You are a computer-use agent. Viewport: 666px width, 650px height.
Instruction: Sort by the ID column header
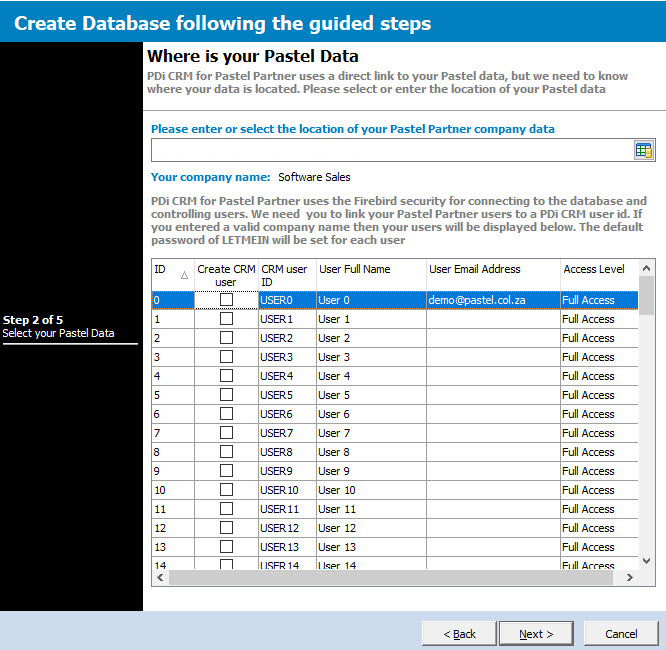pos(173,275)
